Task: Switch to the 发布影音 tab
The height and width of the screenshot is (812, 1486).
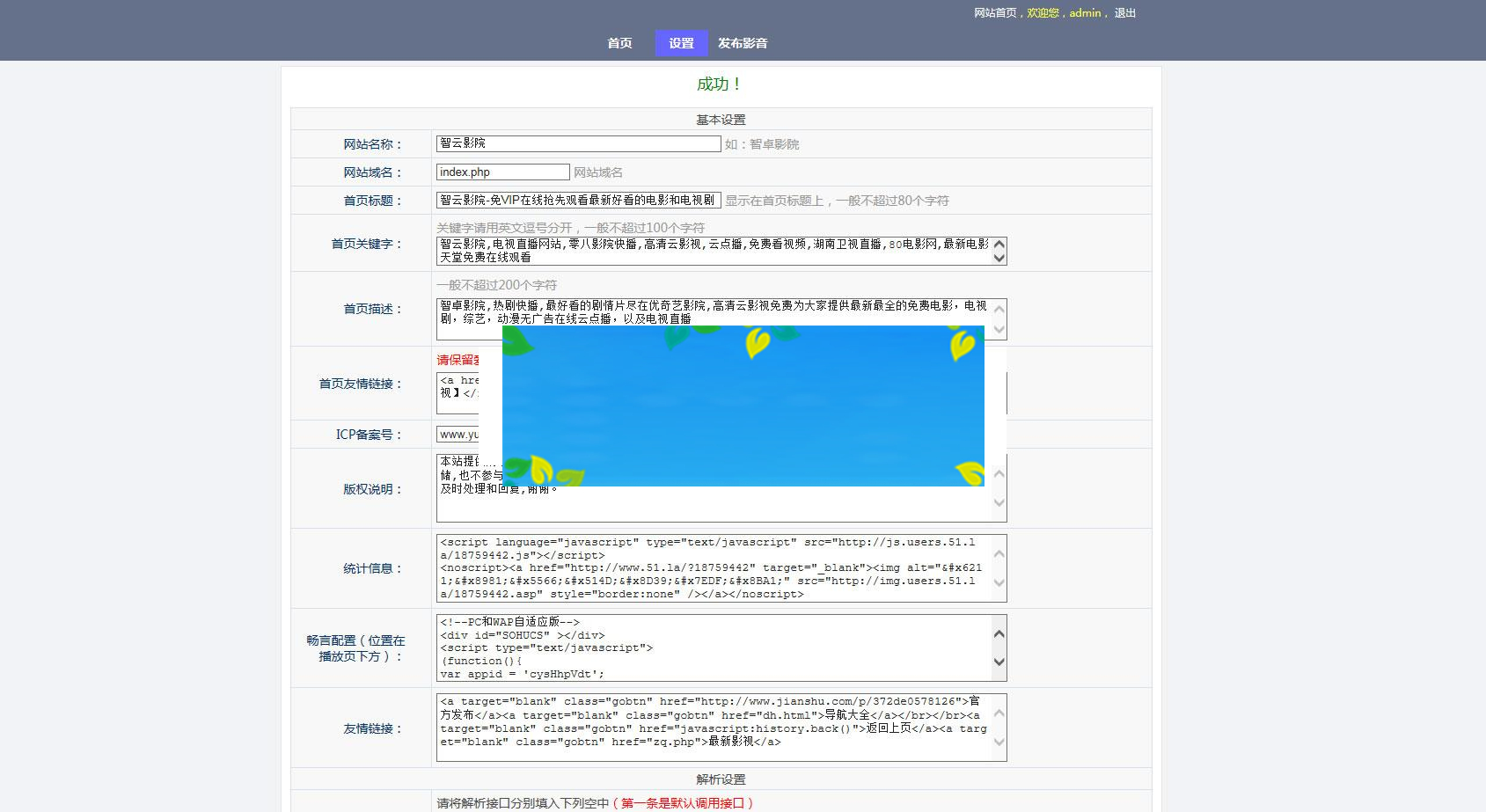Action: tap(742, 41)
